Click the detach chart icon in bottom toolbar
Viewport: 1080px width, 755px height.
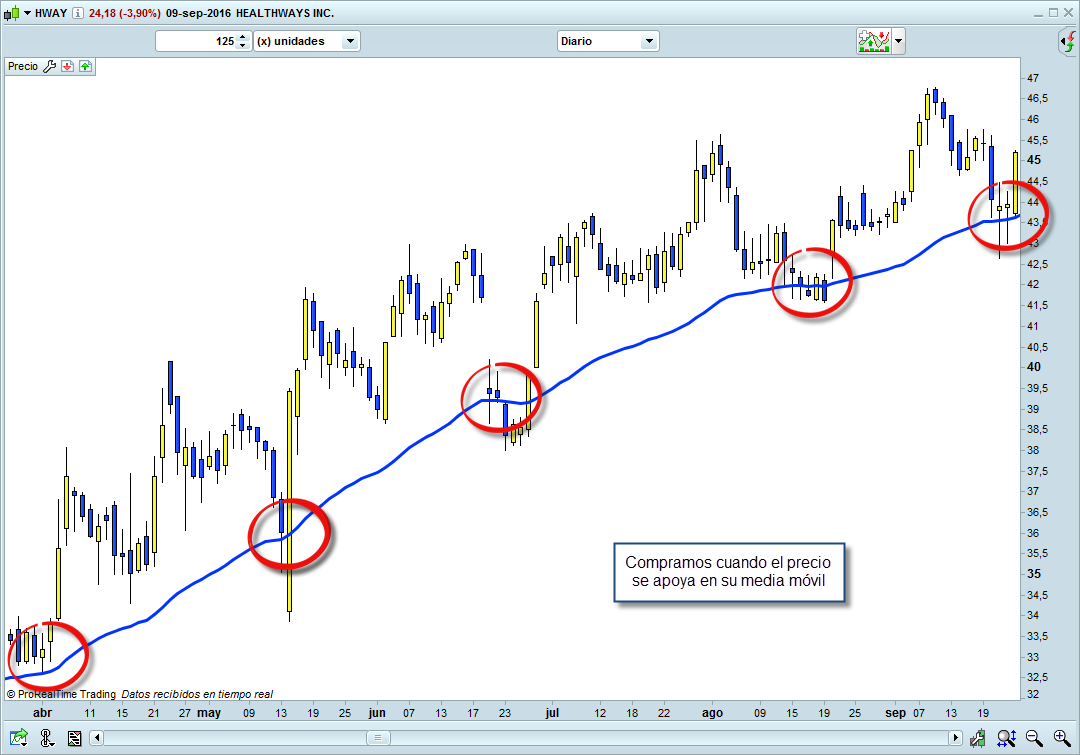tap(17, 738)
